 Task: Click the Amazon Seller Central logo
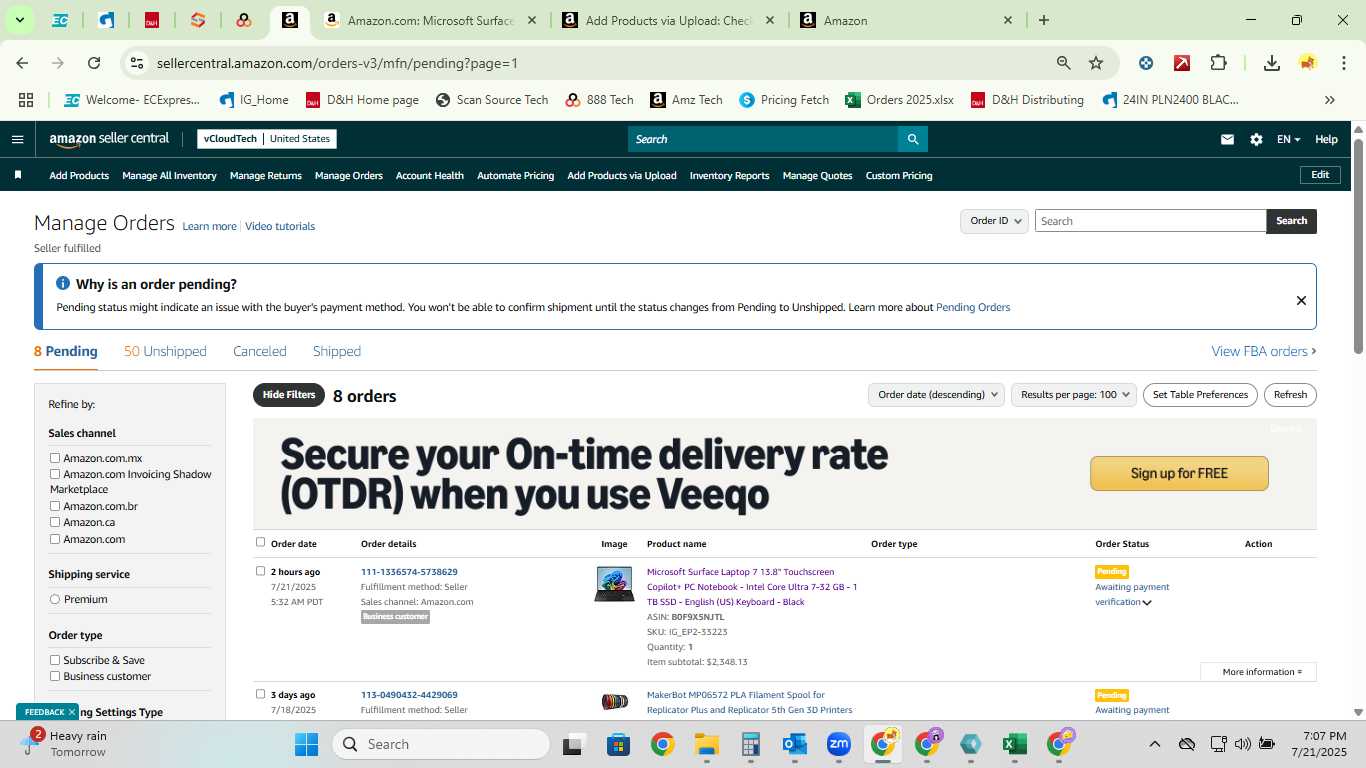(x=109, y=139)
